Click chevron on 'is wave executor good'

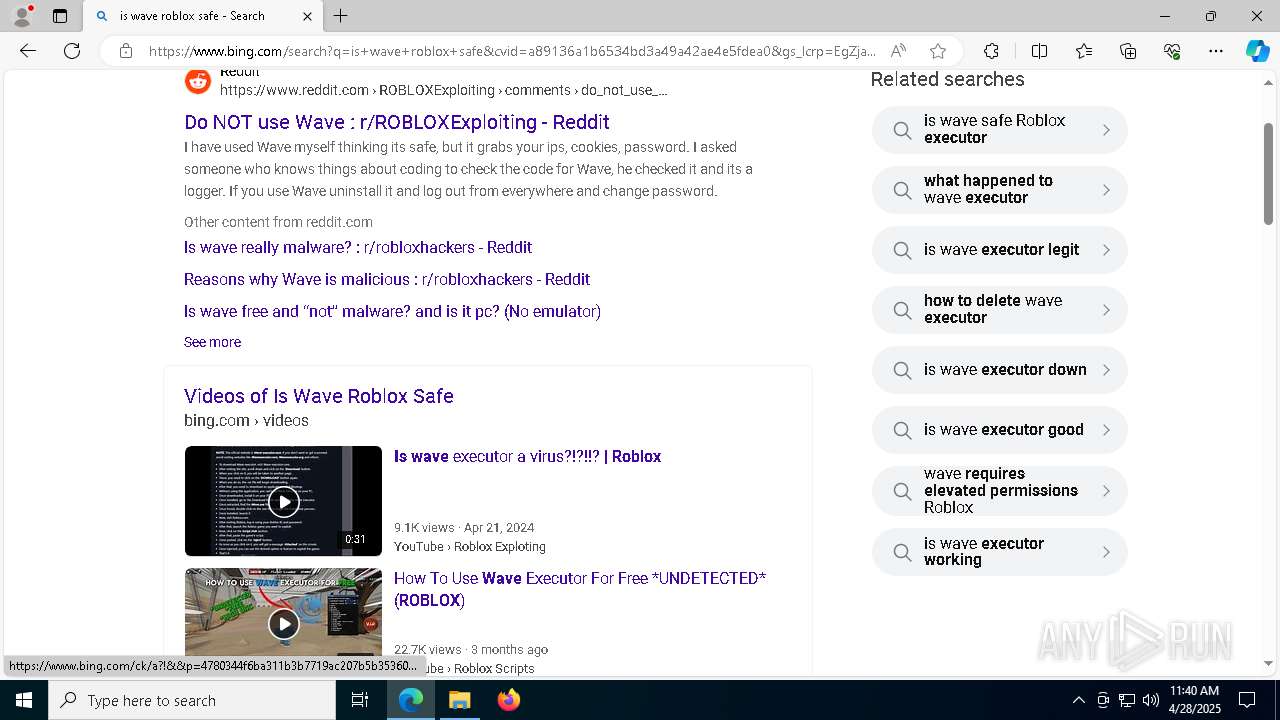pyautogui.click(x=1106, y=430)
